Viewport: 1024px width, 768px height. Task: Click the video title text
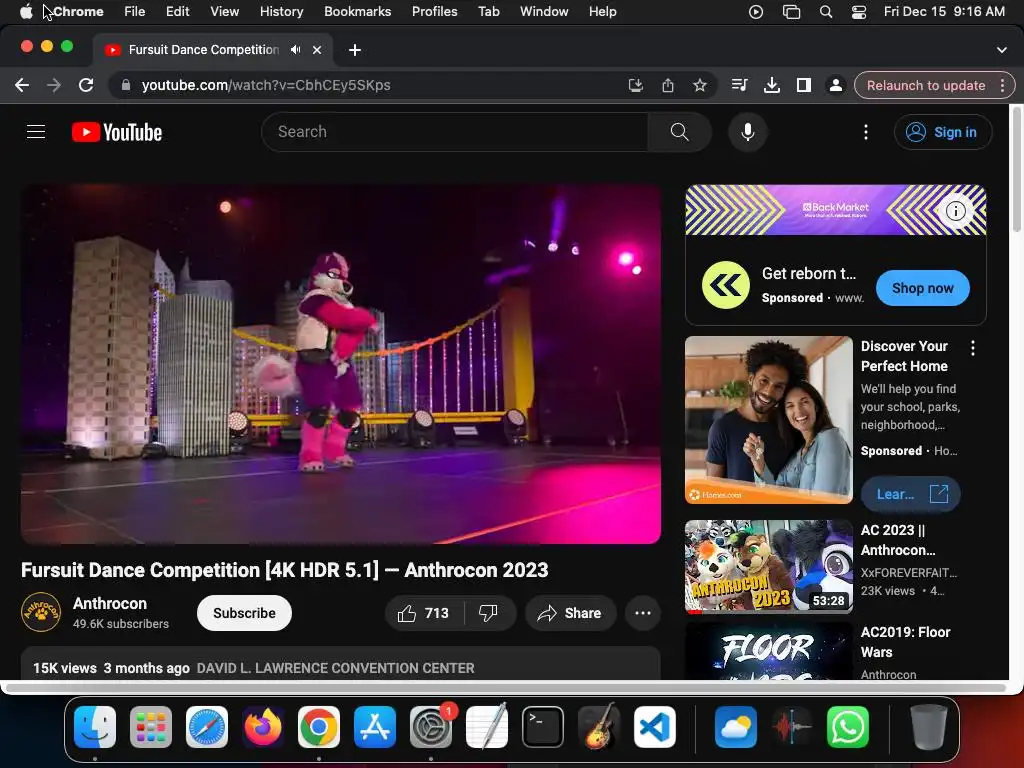[285, 570]
